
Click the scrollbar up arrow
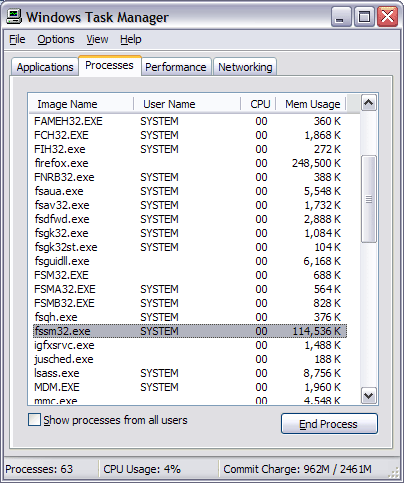(368, 103)
